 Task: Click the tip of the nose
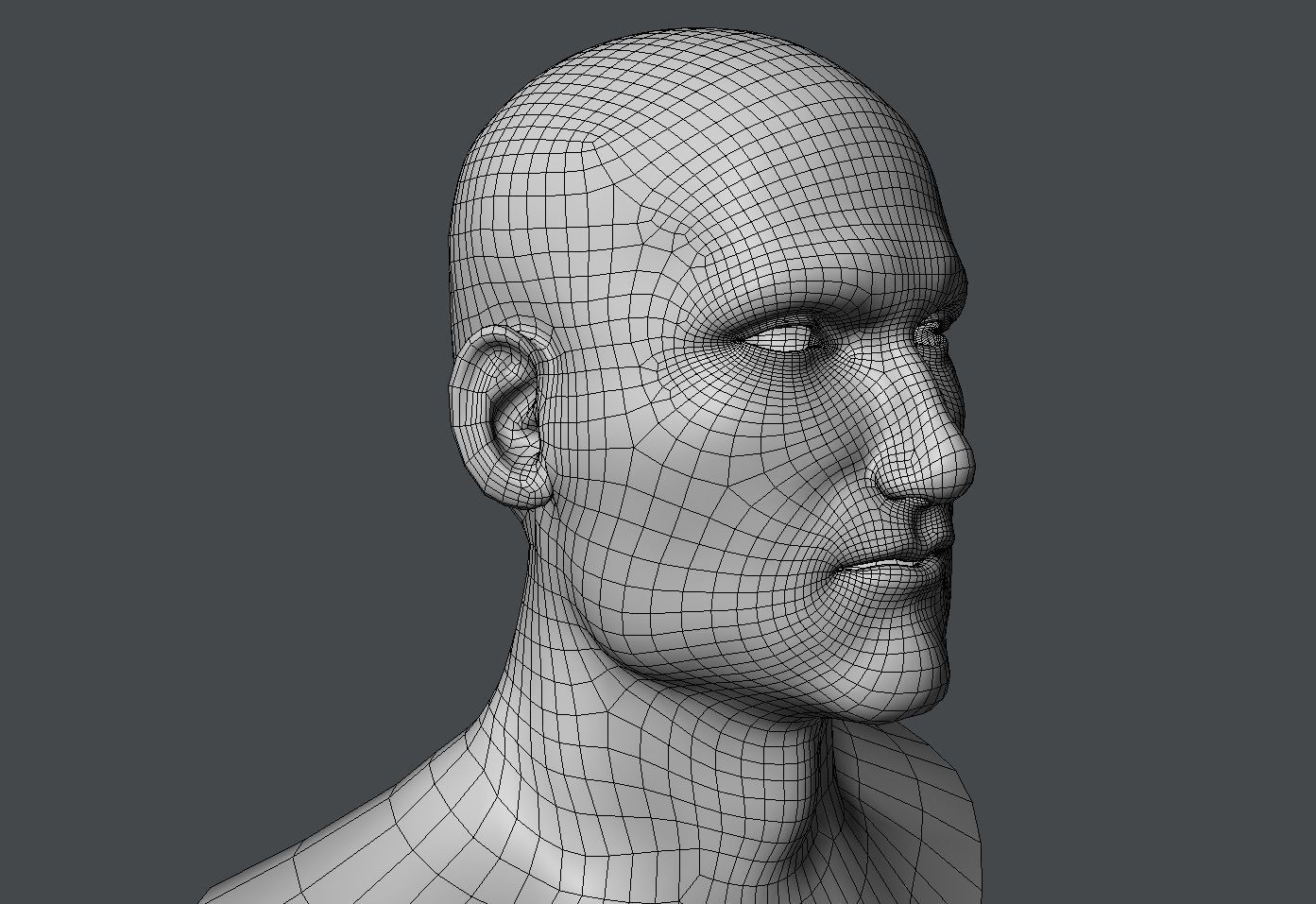pos(958,469)
